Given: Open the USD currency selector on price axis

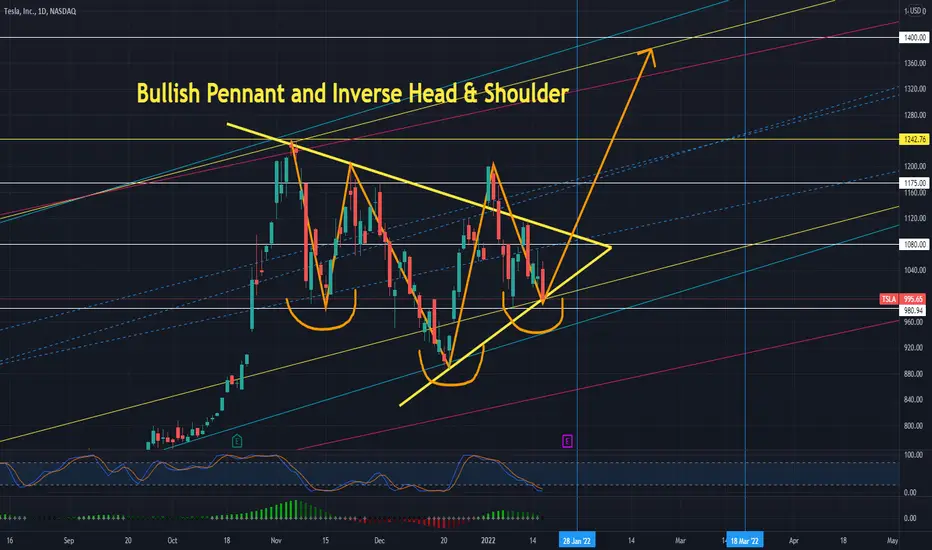Looking at the screenshot, I should pos(915,11).
